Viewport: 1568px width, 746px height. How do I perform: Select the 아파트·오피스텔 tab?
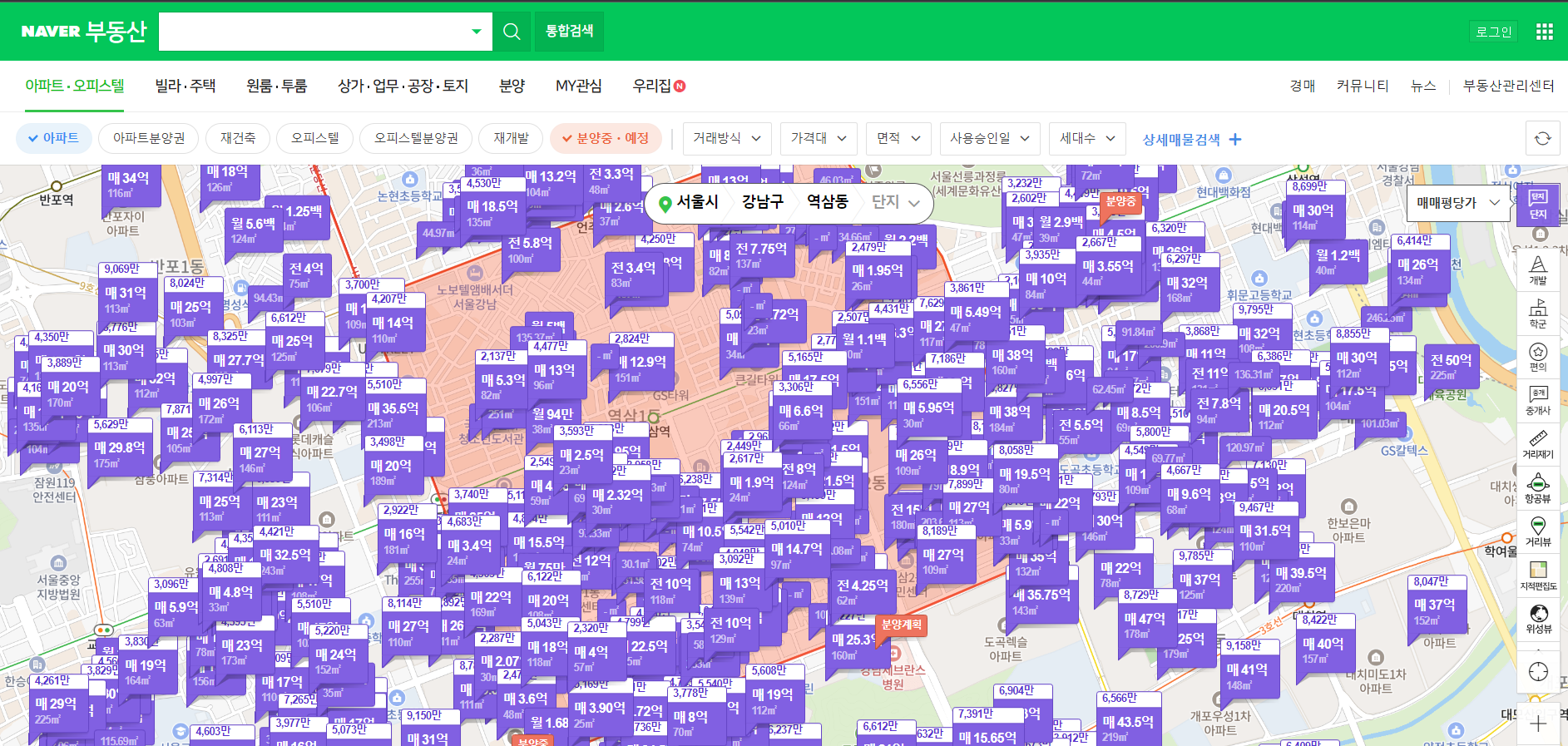pyautogui.click(x=75, y=86)
